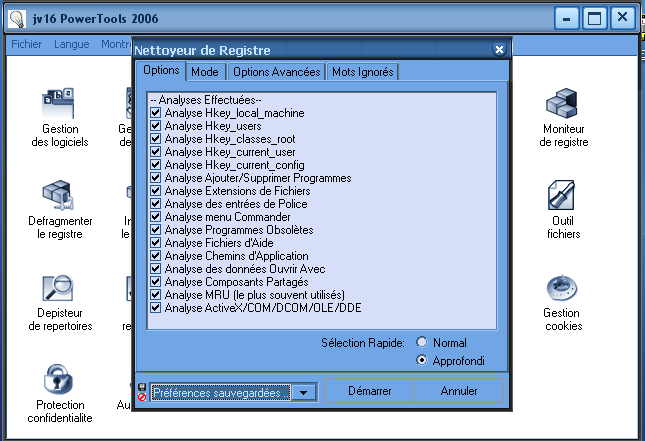Click the small icon beside Préférences sauvegardées
Viewport: 645px width, 441px height.
pyautogui.click(x=141, y=392)
